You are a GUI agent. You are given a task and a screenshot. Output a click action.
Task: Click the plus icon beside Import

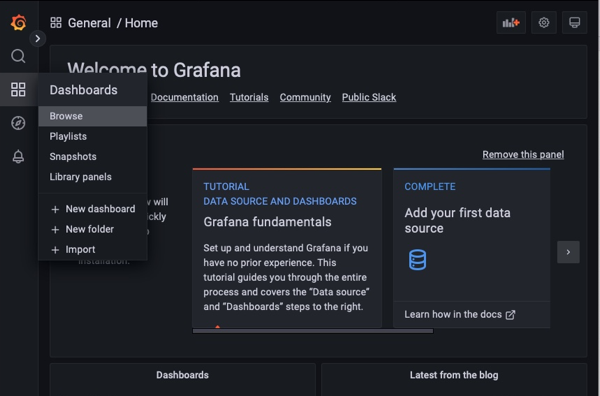[x=55, y=250]
